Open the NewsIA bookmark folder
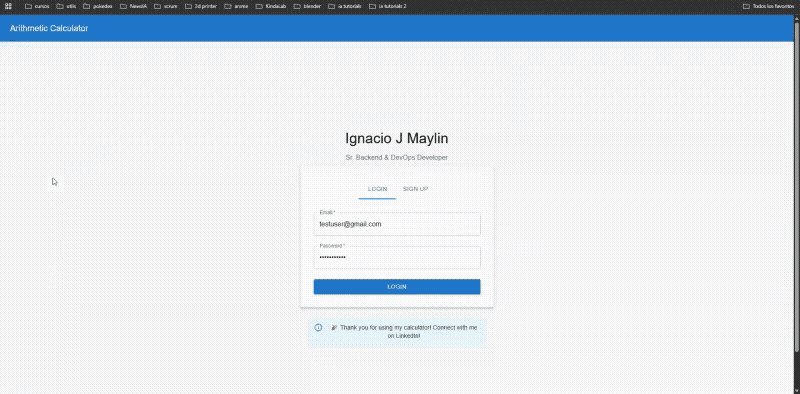Image resolution: width=800 pixels, height=394 pixels. 134,6
